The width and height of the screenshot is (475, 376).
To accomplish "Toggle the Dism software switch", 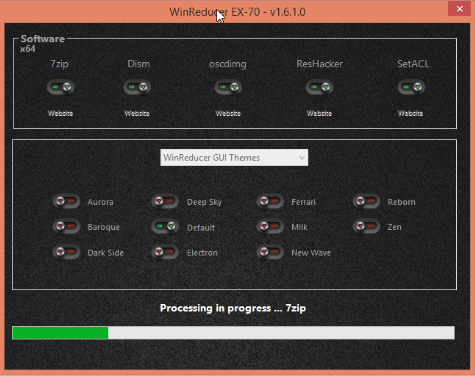I will click(x=137, y=87).
